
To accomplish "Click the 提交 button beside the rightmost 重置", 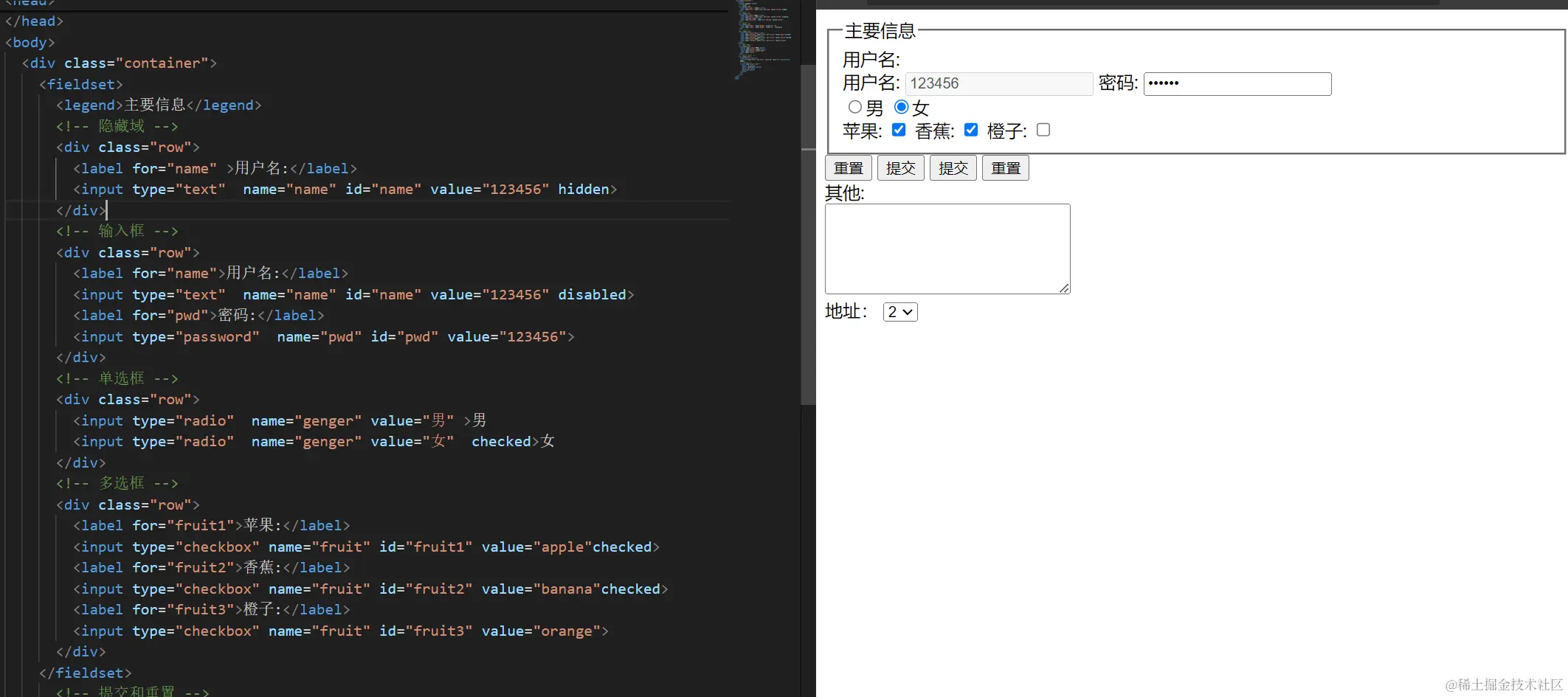I will tap(953, 168).
